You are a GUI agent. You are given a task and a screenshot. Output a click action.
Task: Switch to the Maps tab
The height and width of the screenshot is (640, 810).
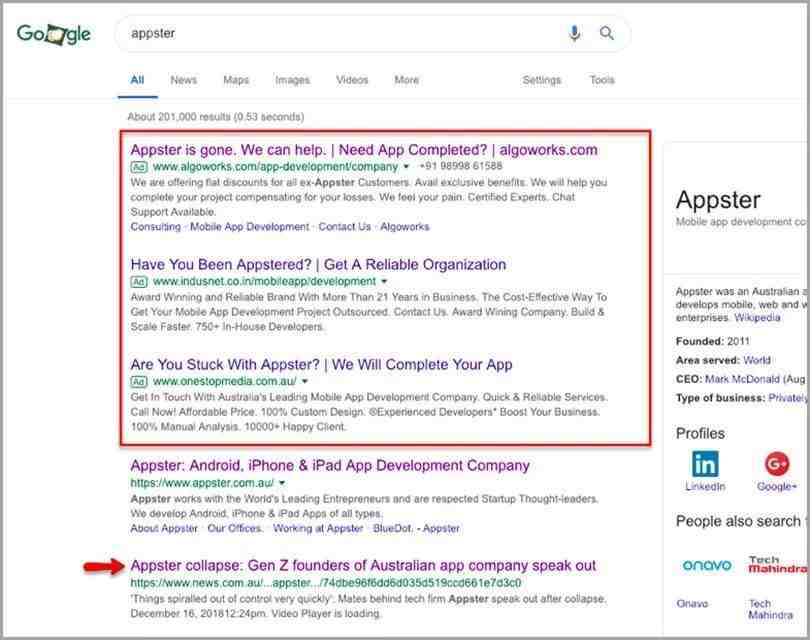tap(236, 80)
